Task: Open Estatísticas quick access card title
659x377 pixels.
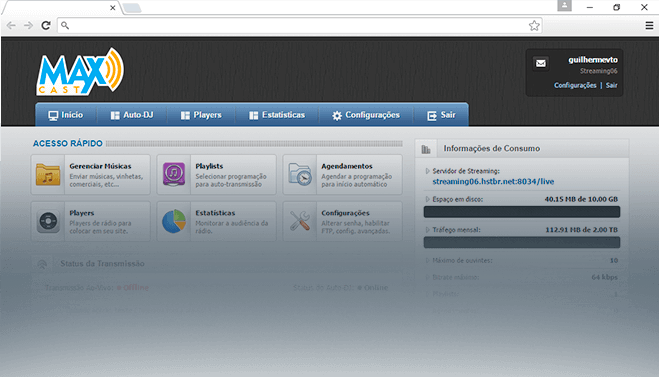Action: click(215, 213)
